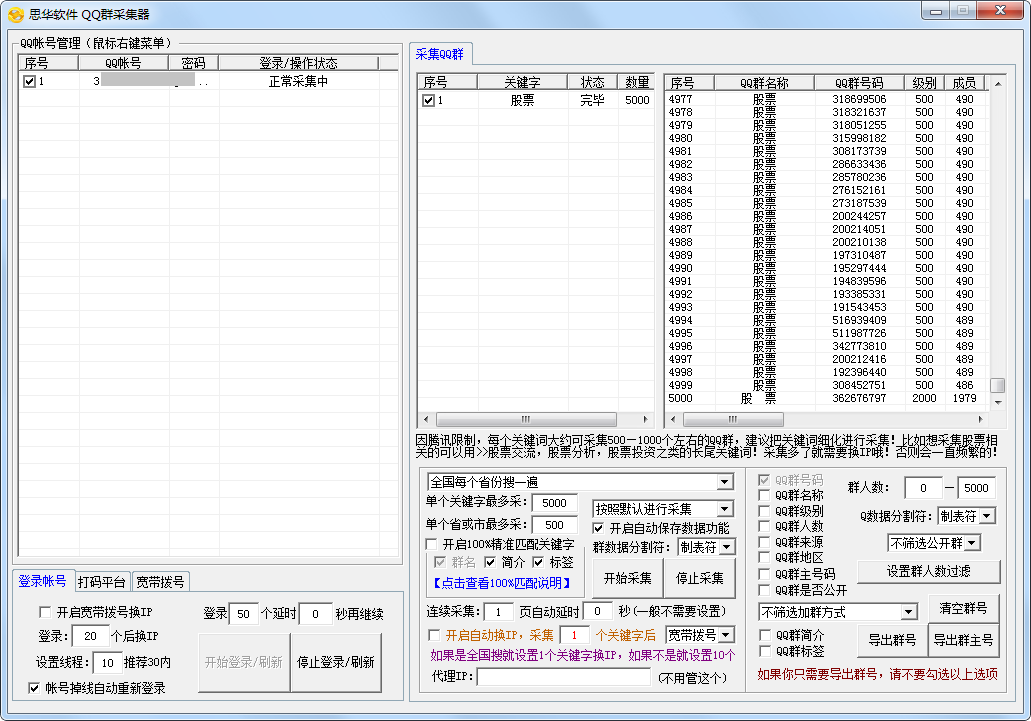Click the 清空群号 button
The image size is (1031, 721).
click(x=963, y=608)
